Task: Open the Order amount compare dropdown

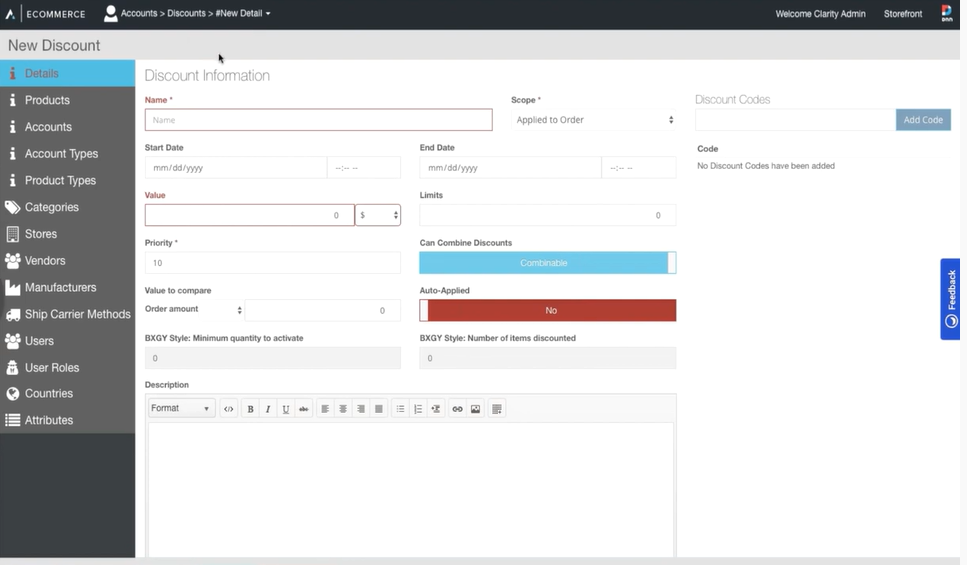Action: pos(194,309)
